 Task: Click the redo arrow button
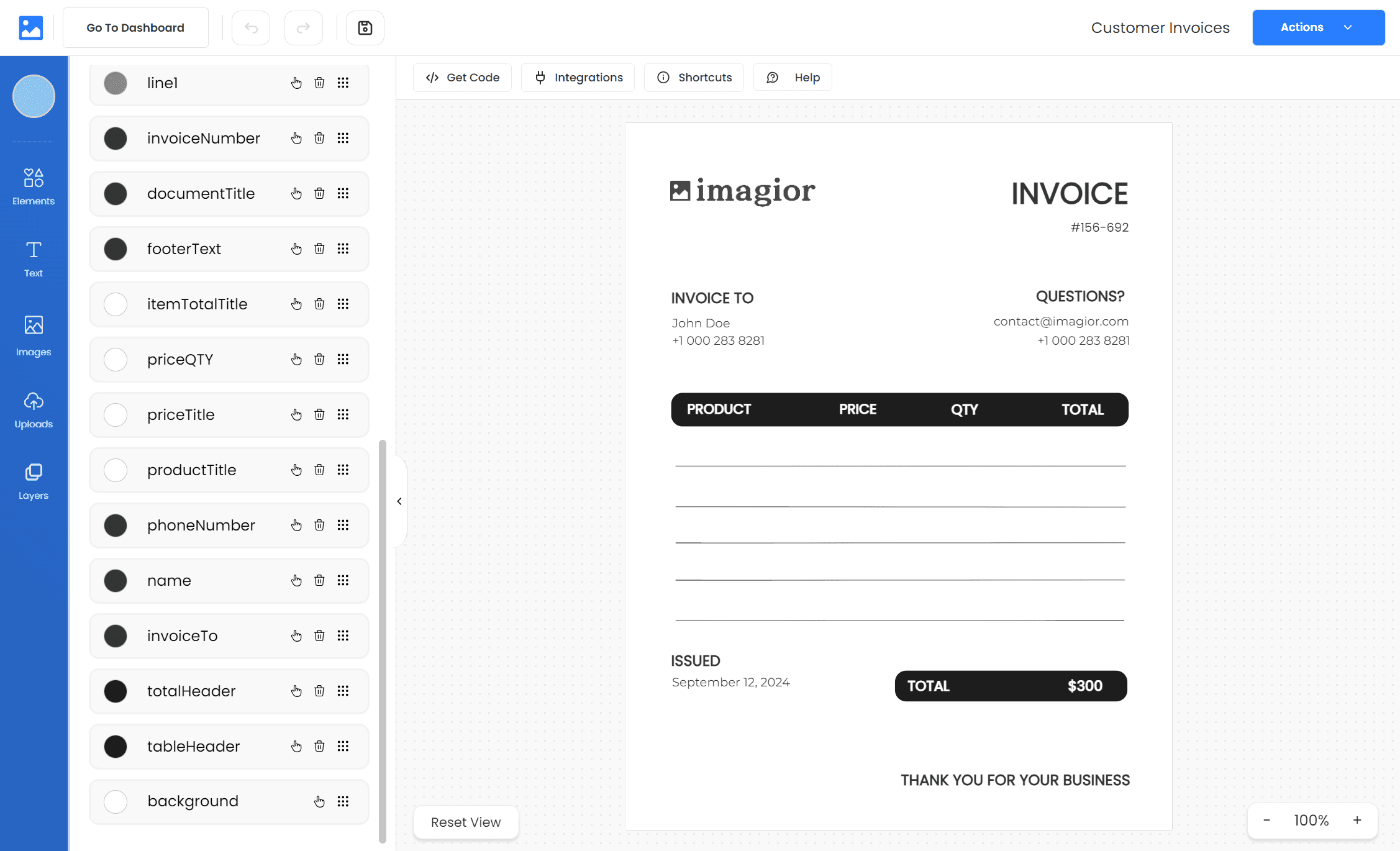click(304, 27)
